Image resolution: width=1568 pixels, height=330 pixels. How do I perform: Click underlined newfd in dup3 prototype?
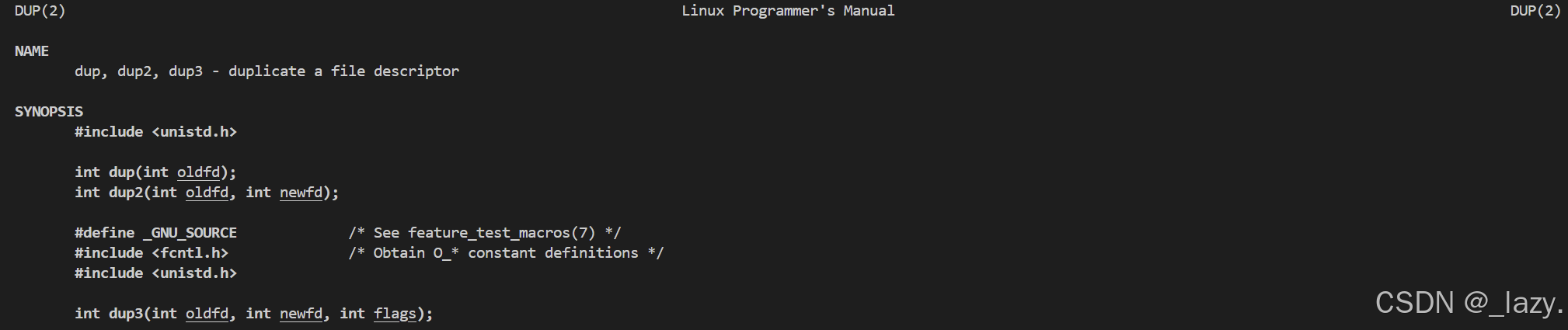coord(301,314)
